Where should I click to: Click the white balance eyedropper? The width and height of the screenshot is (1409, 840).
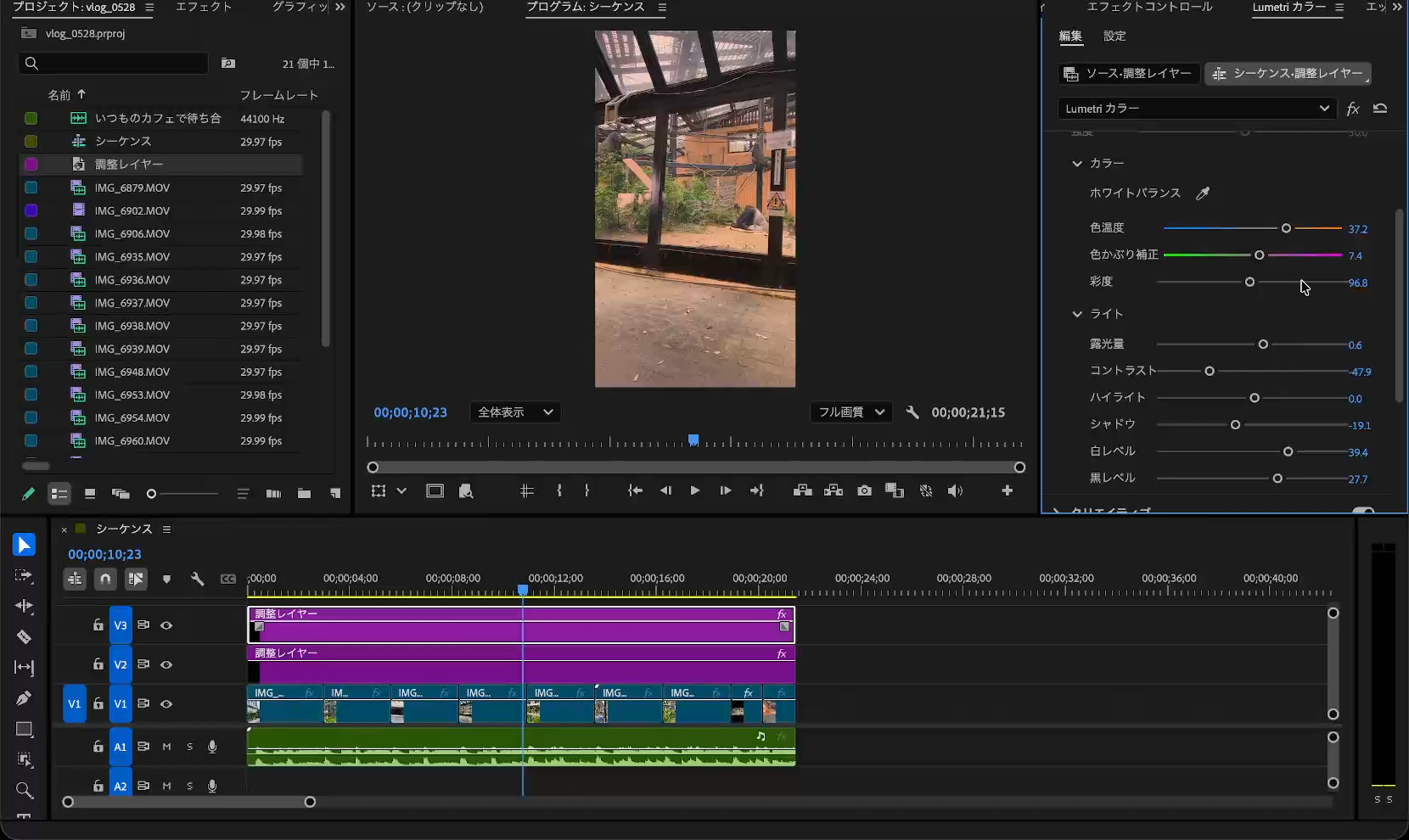(x=1203, y=193)
